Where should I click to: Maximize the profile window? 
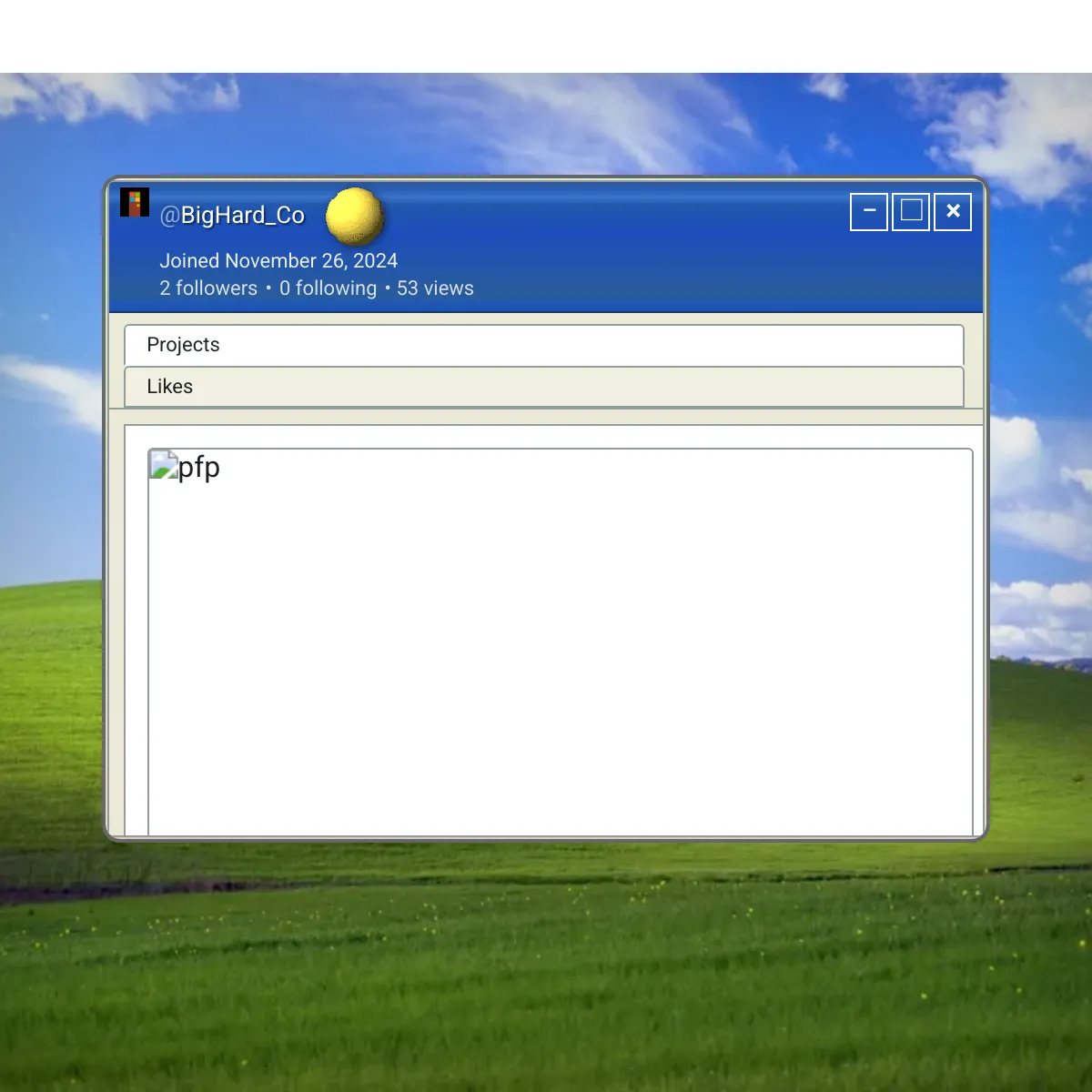coord(911,212)
